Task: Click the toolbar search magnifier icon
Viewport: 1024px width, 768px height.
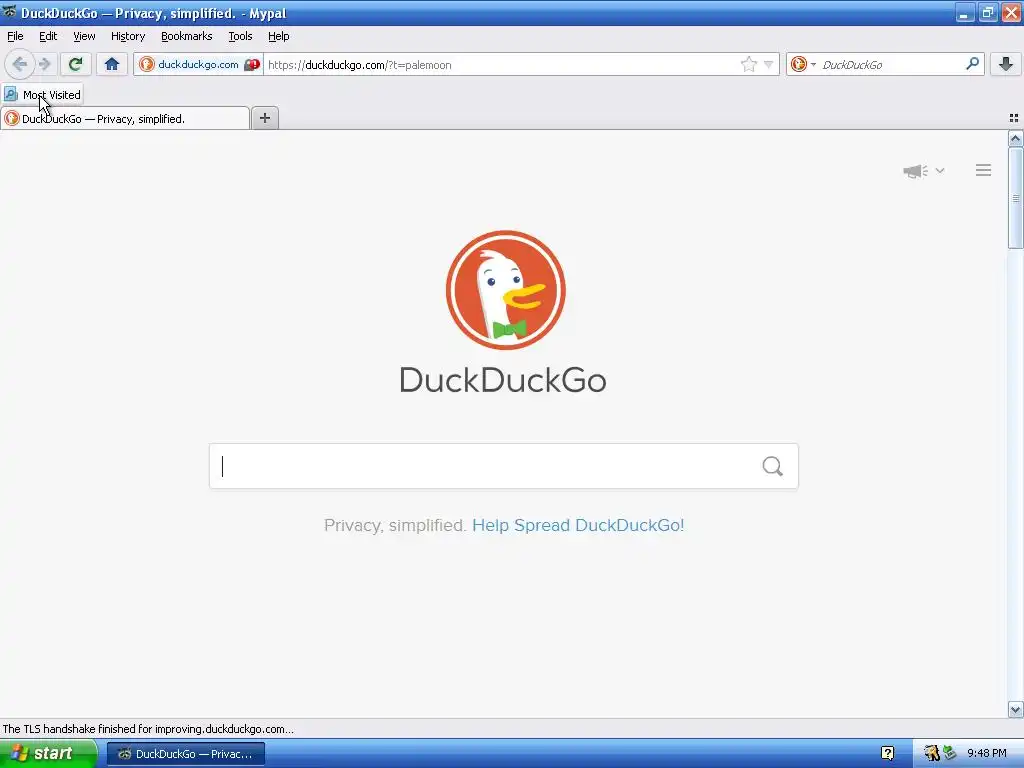Action: (x=972, y=63)
